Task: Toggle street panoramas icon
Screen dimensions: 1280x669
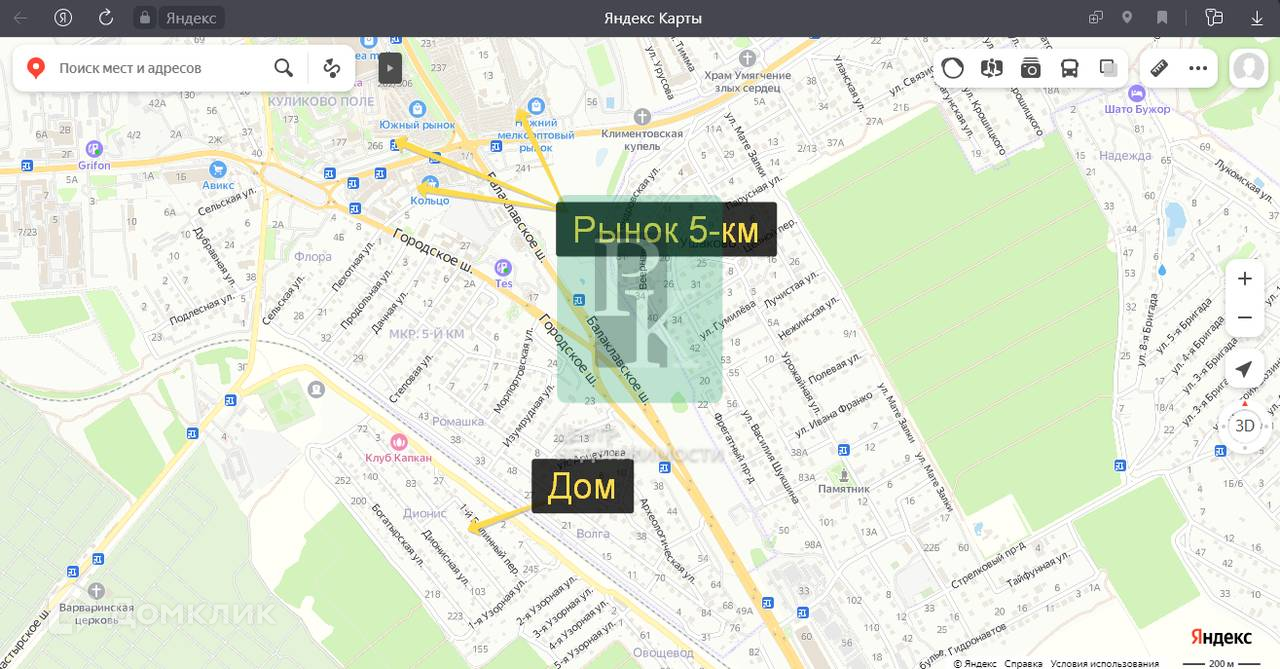Action: [991, 68]
